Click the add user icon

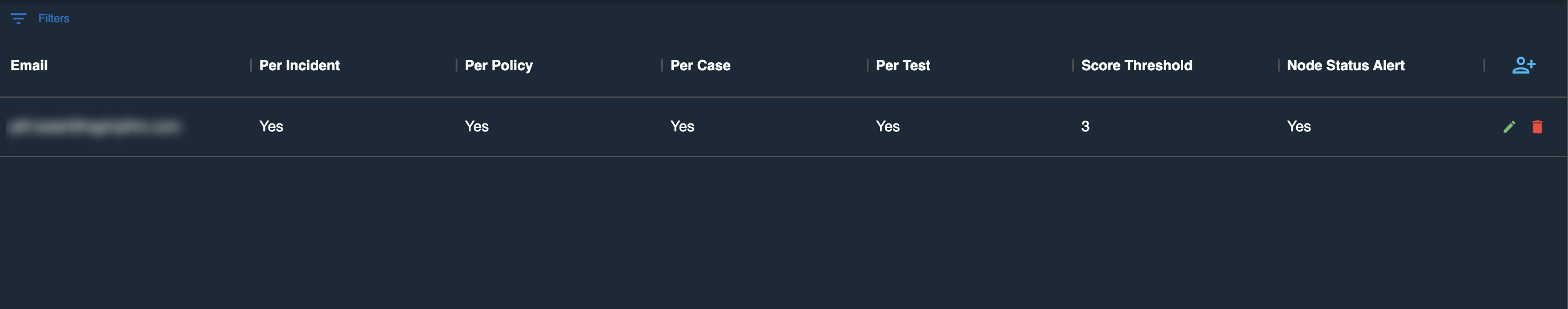click(1523, 65)
